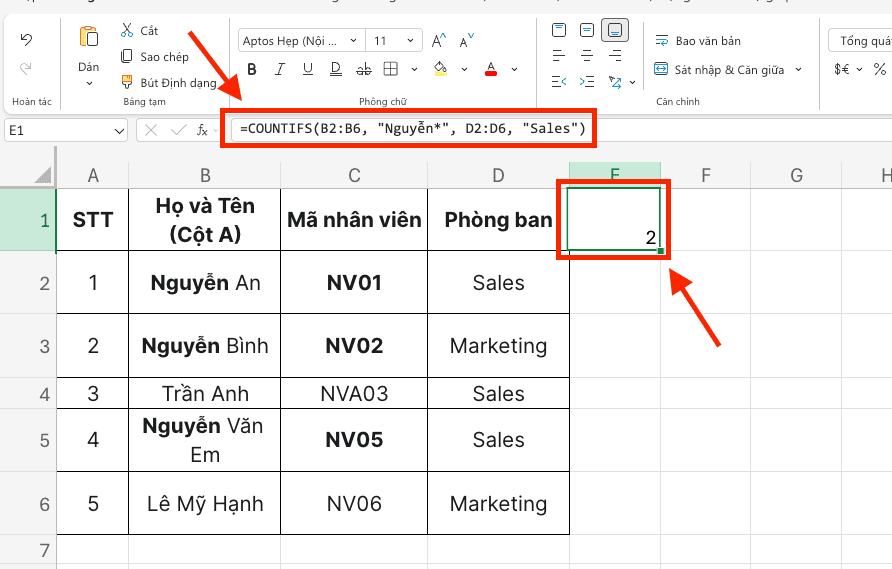
Task: Expand border options arrow
Action: pos(414,69)
